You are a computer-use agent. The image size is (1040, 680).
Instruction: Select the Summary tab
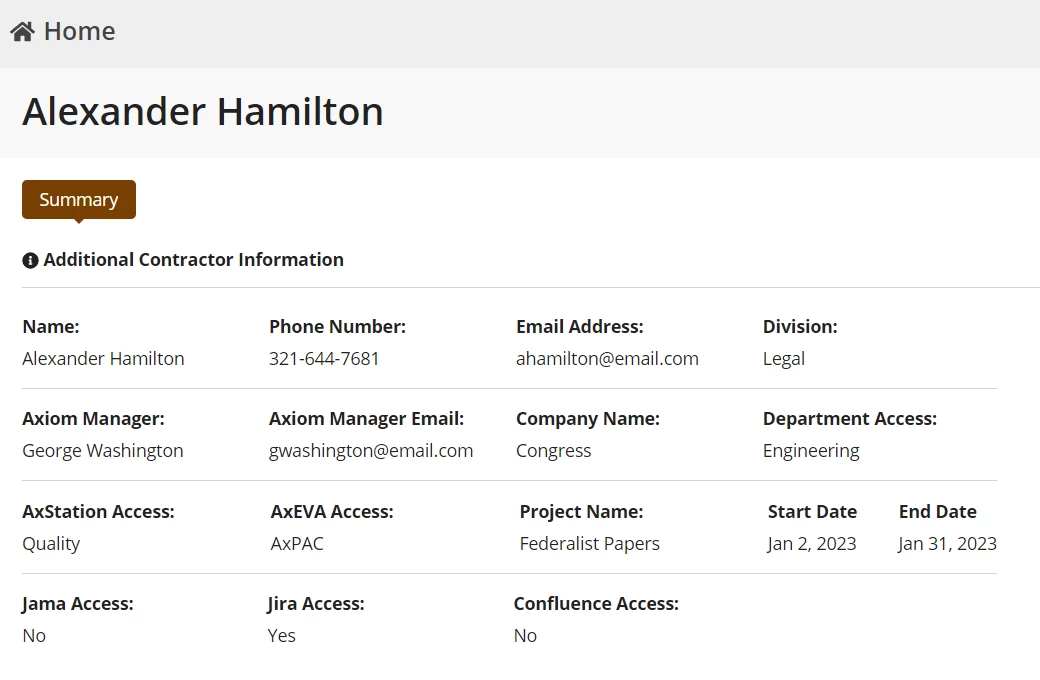79,200
